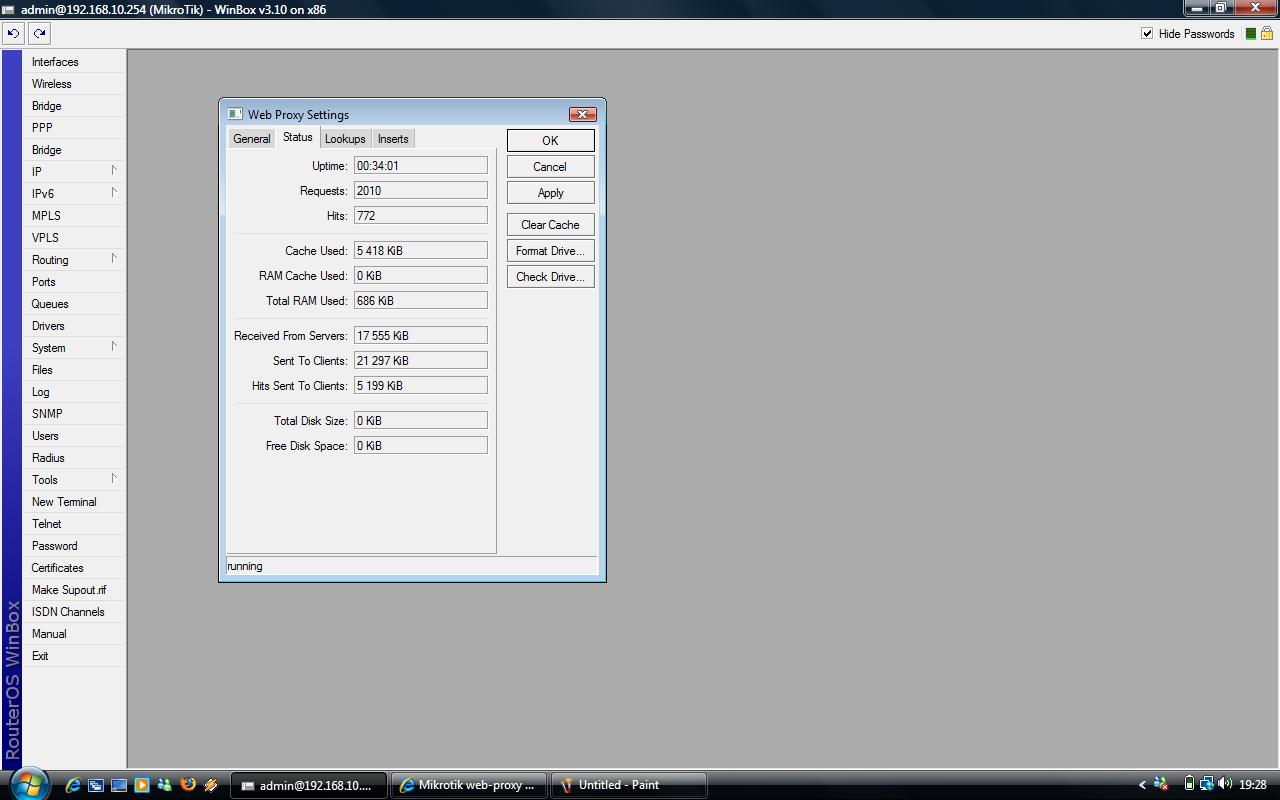The height and width of the screenshot is (800, 1280).
Task: Open New Terminal from the sidebar
Action: [x=74, y=502]
